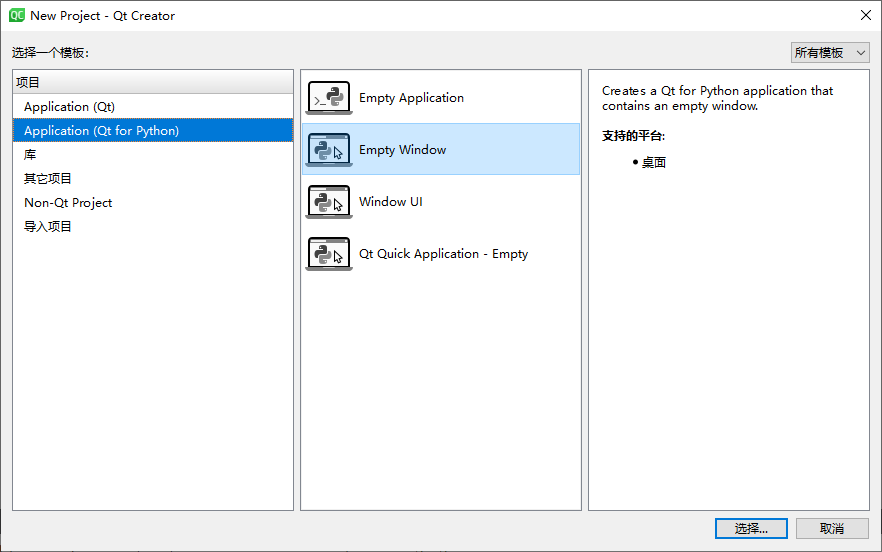Click the Qt Creator logo in the title bar

pos(17,15)
